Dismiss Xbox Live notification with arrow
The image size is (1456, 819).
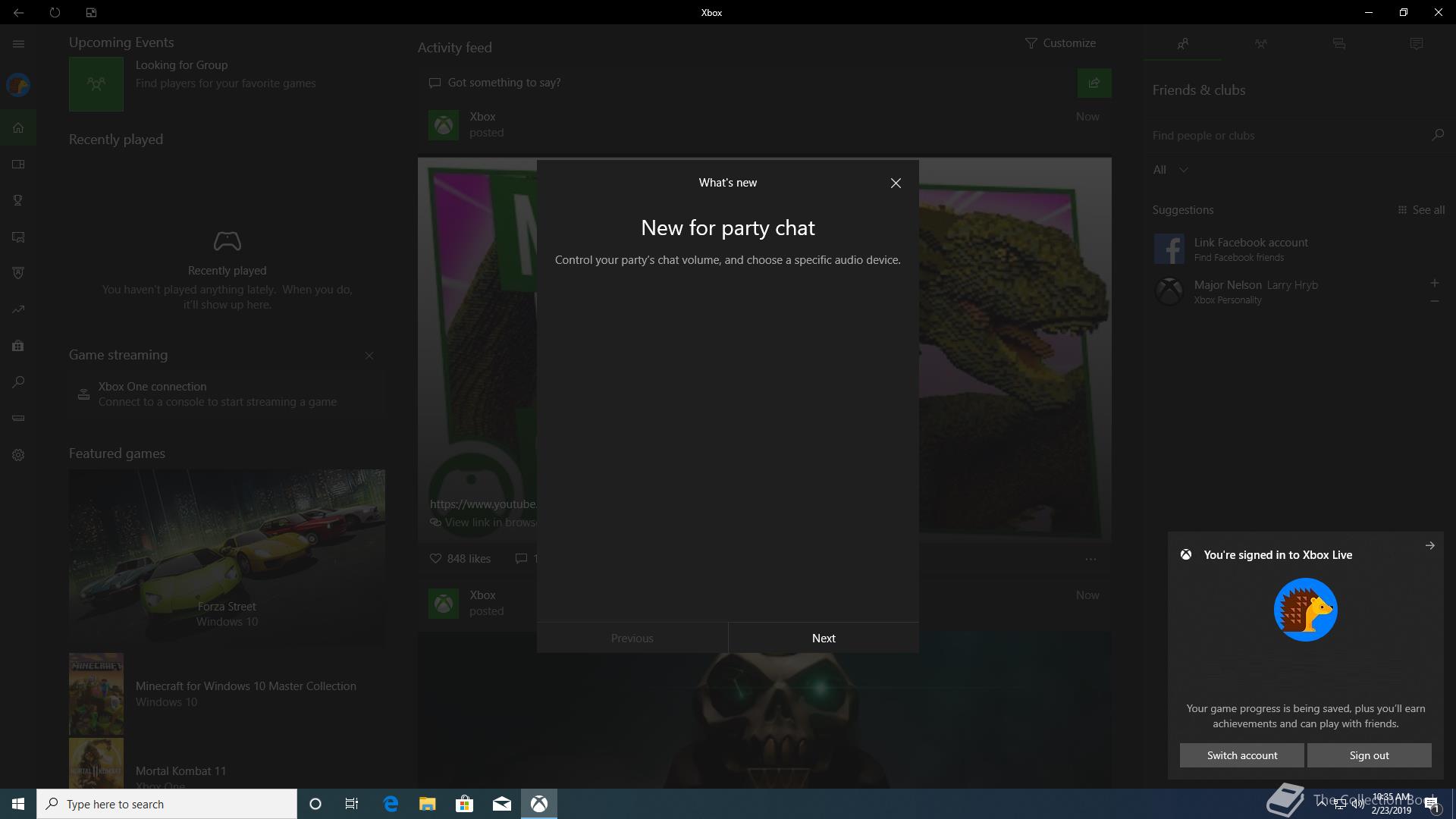click(1429, 545)
